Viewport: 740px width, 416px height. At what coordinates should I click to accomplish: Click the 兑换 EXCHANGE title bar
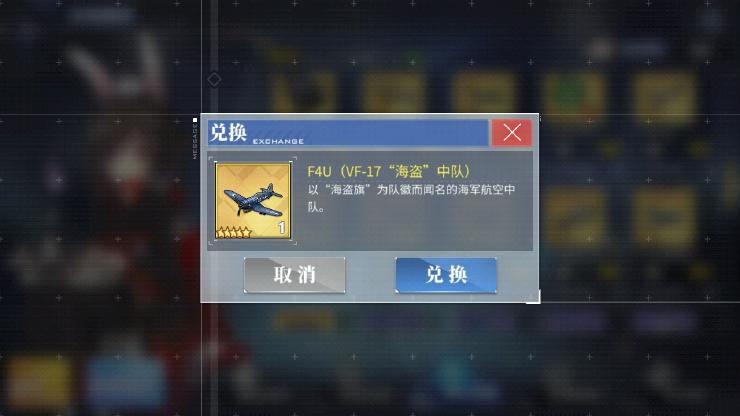coord(348,133)
